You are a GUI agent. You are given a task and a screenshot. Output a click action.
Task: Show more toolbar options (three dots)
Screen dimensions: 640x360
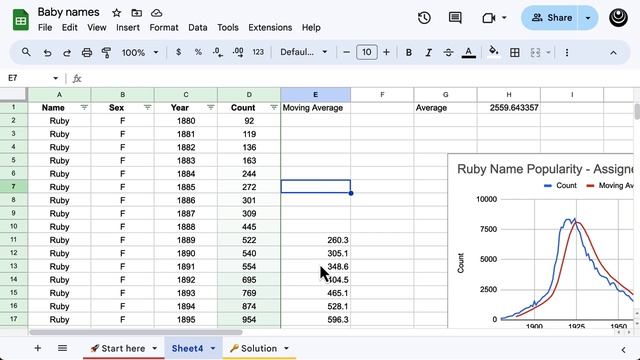pyautogui.click(x=567, y=53)
